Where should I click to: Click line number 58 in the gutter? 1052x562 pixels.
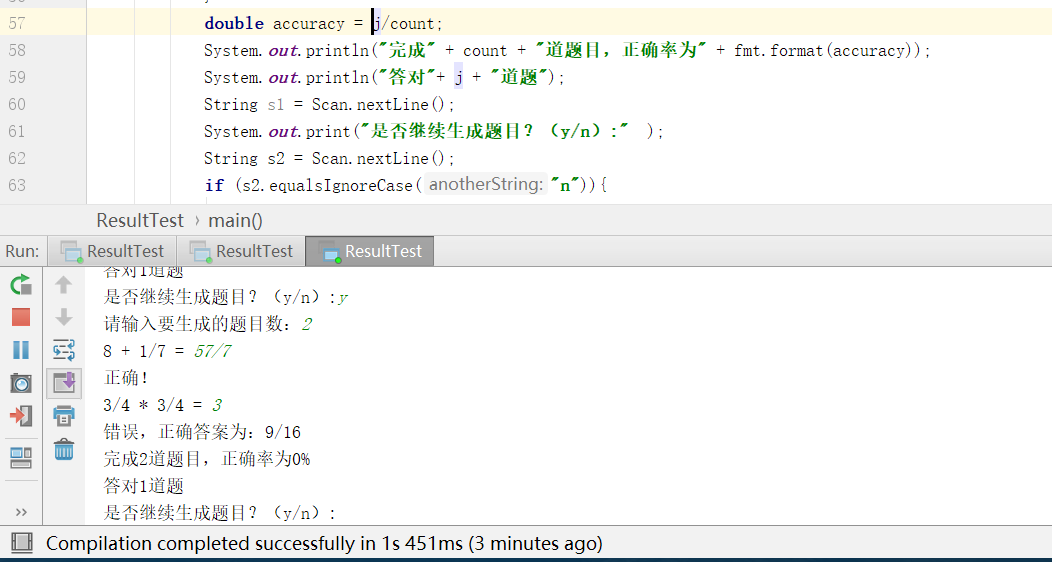(17, 50)
